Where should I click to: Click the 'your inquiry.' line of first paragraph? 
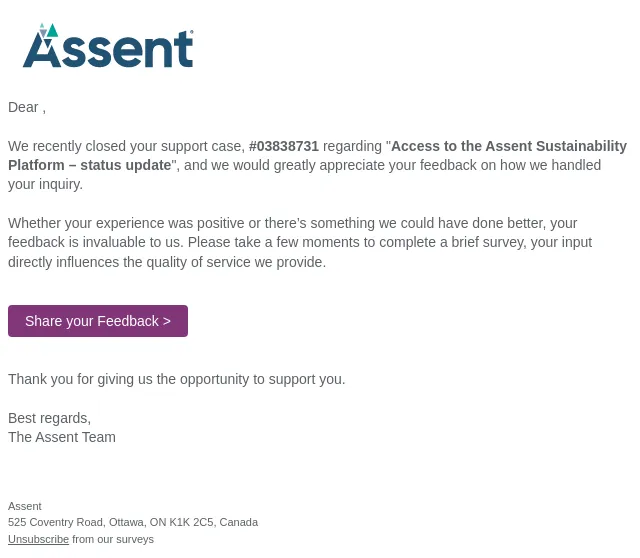[x=45, y=185]
